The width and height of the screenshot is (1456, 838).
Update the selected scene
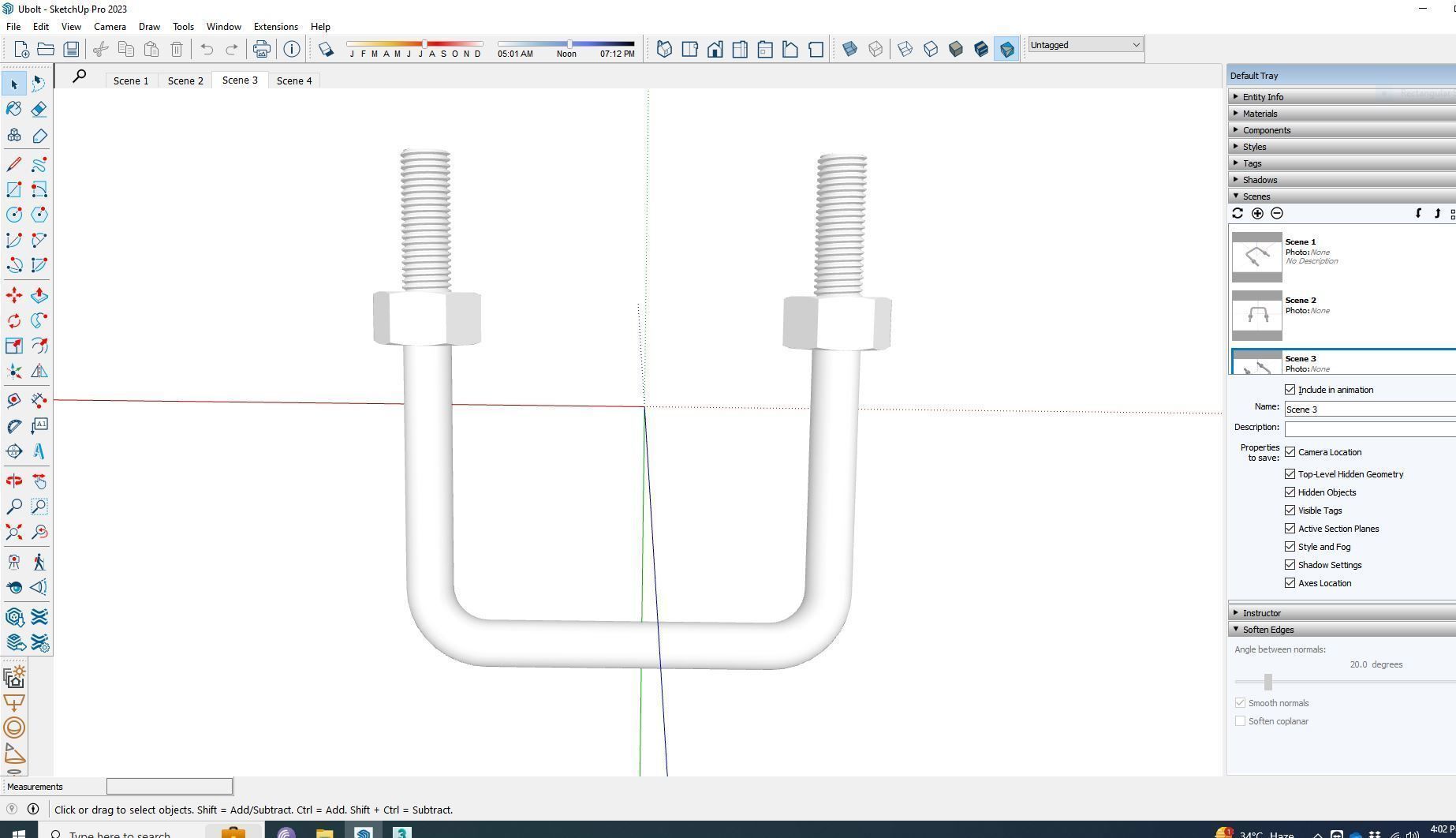(x=1238, y=213)
